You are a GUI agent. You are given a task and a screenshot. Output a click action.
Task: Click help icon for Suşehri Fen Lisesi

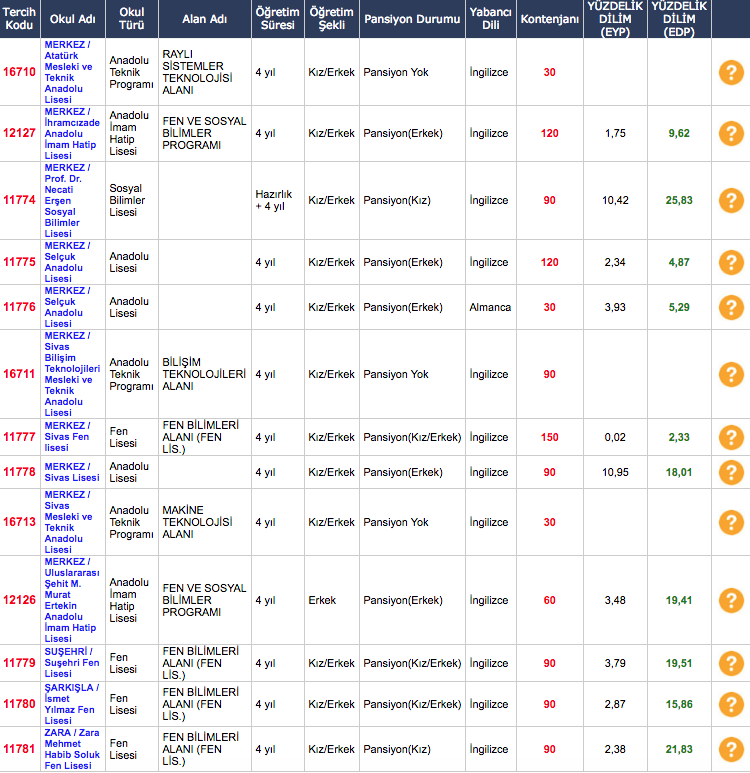point(731,664)
